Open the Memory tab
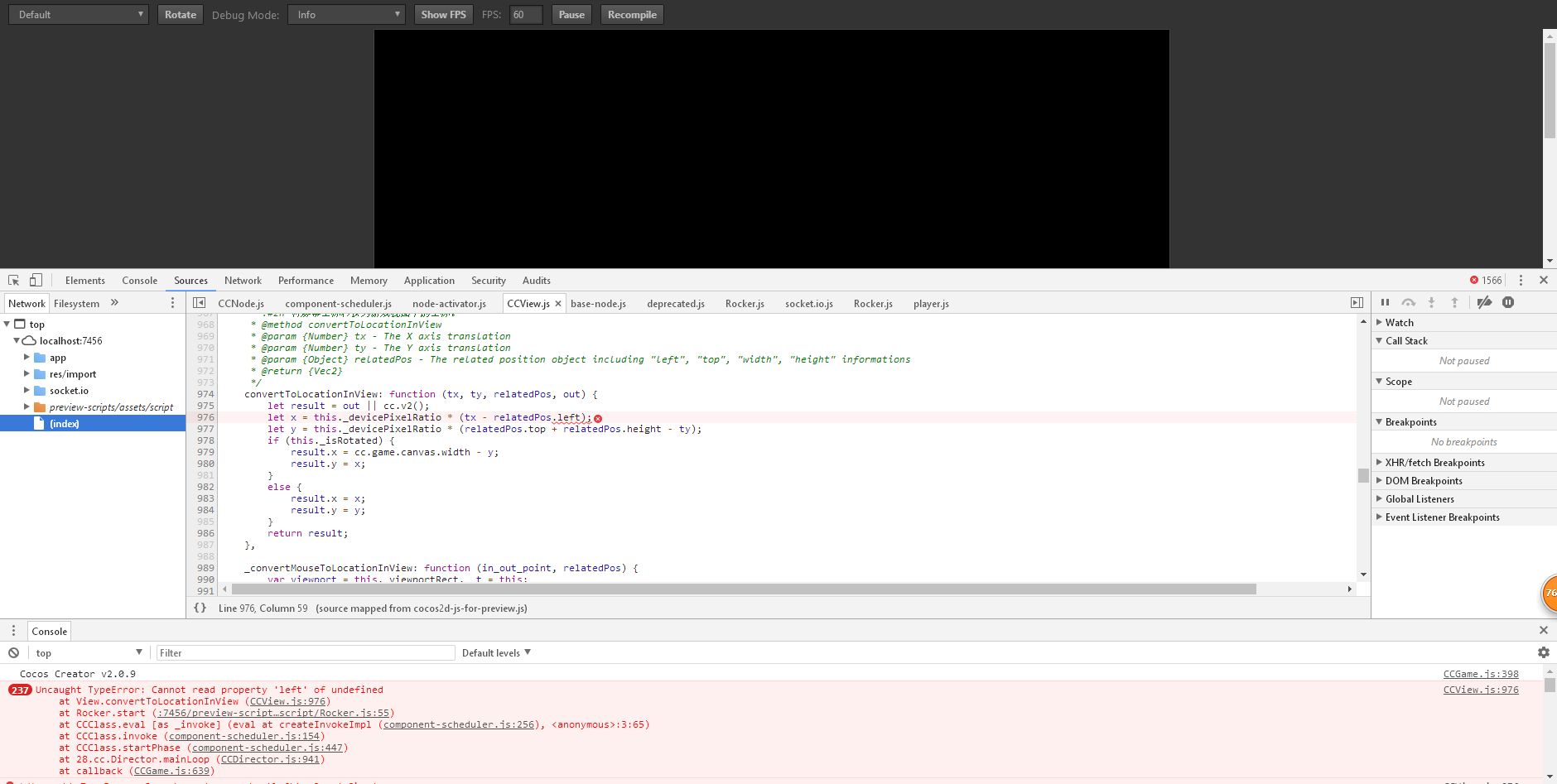Viewport: 1557px width, 784px height. (x=369, y=281)
